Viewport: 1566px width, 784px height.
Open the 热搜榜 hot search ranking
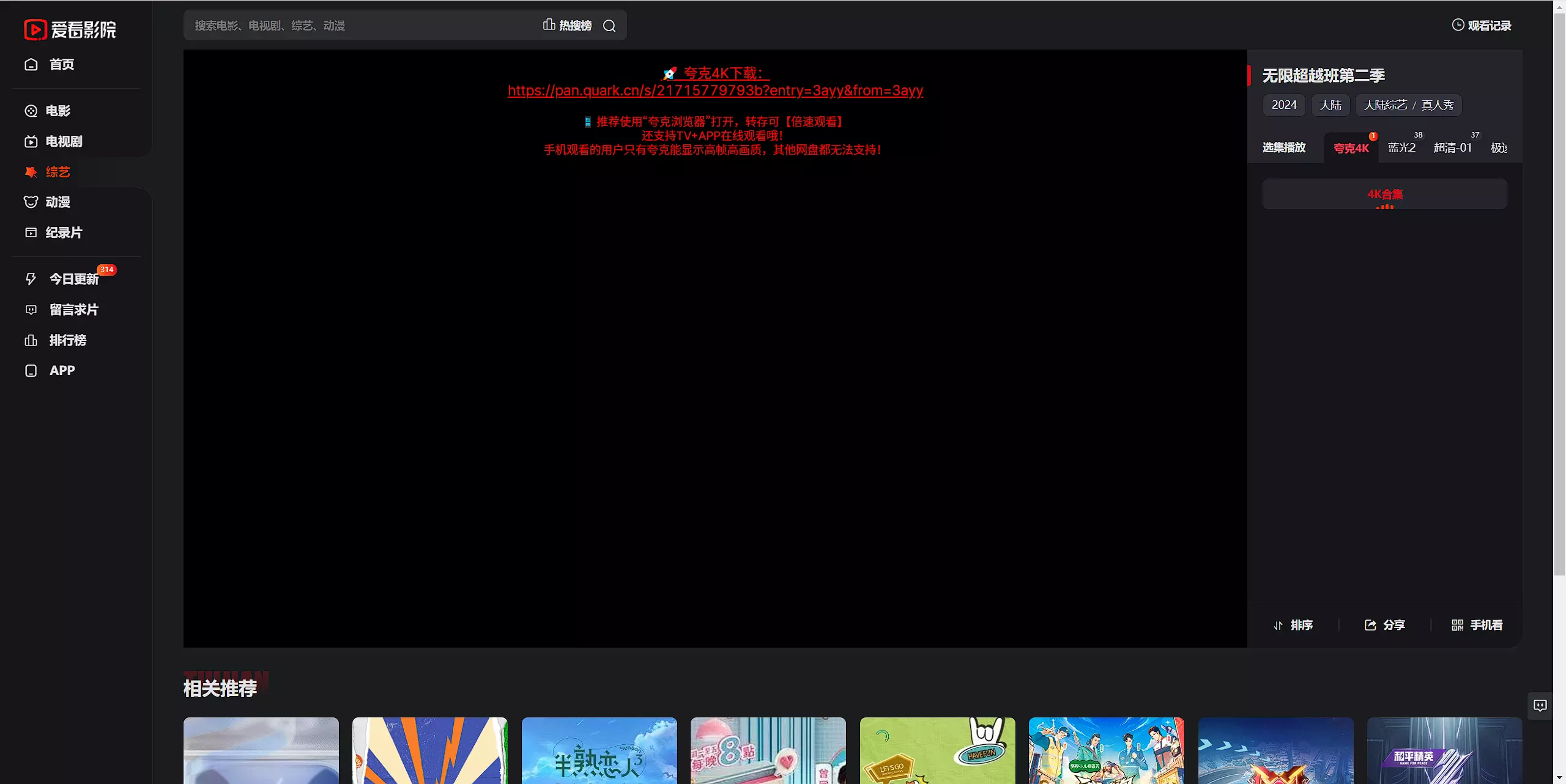[x=568, y=26]
